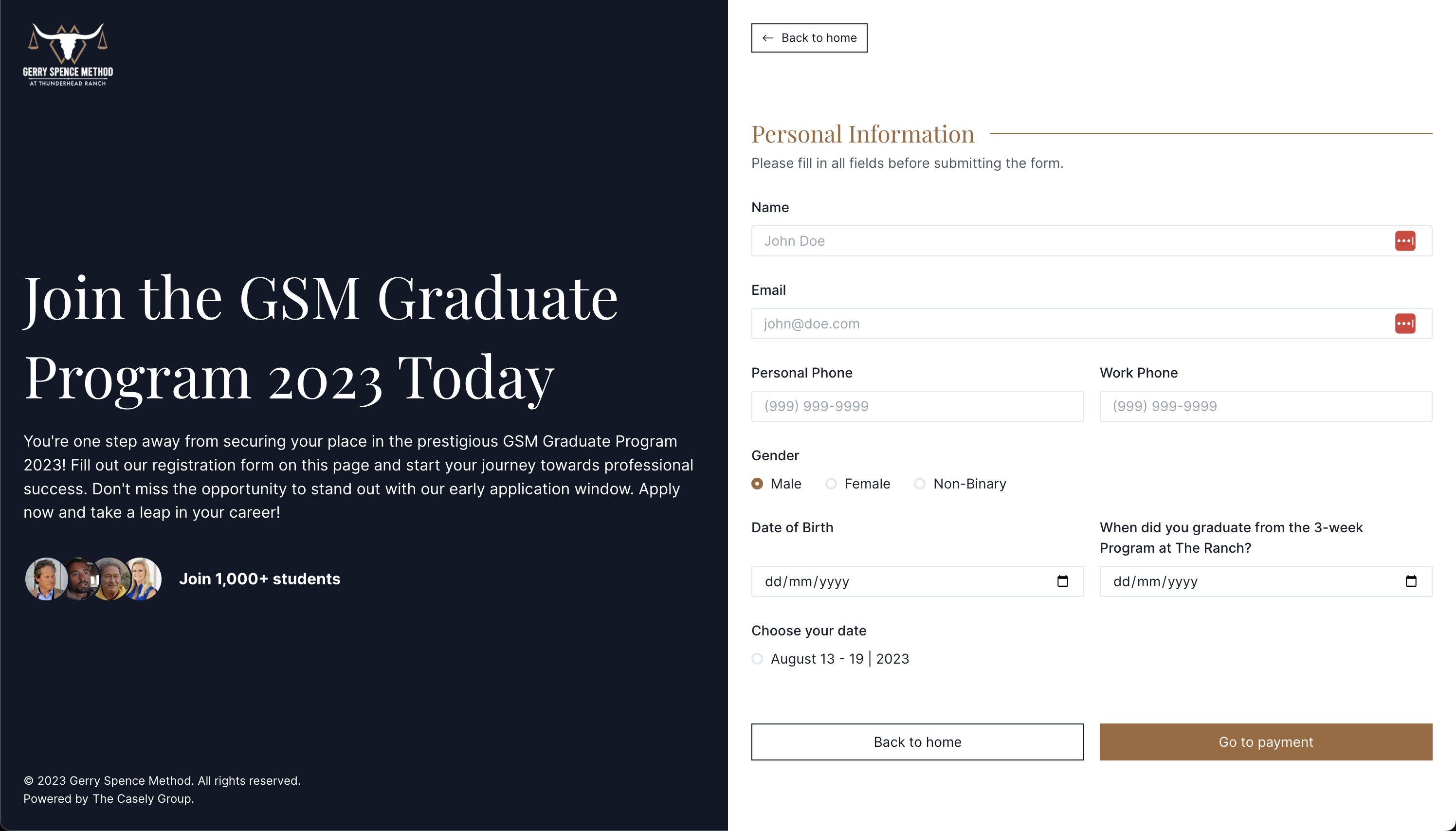
Task: Click the blonde woman's avatar photo
Action: [x=143, y=579]
